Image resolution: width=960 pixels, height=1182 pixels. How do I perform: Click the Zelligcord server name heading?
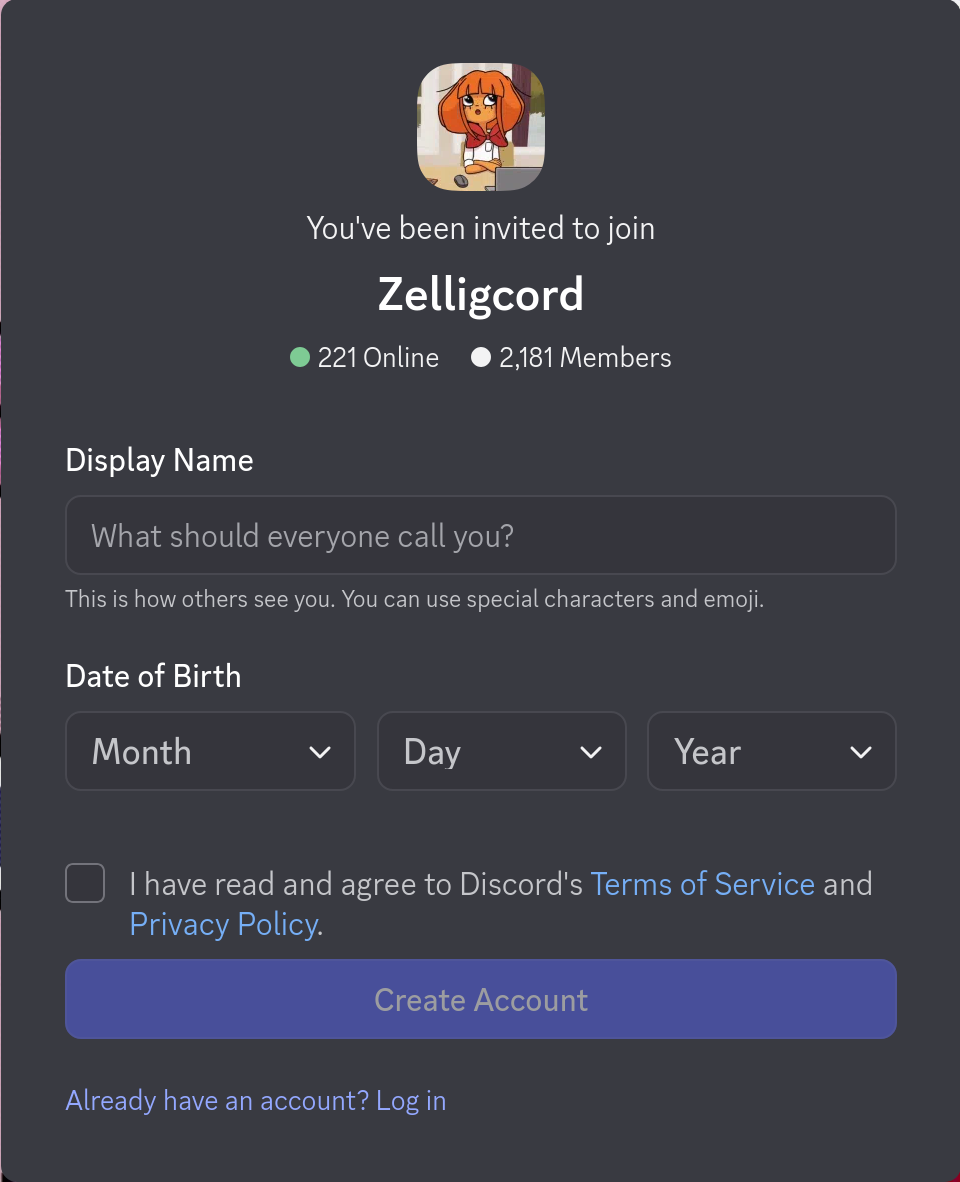tap(480, 294)
